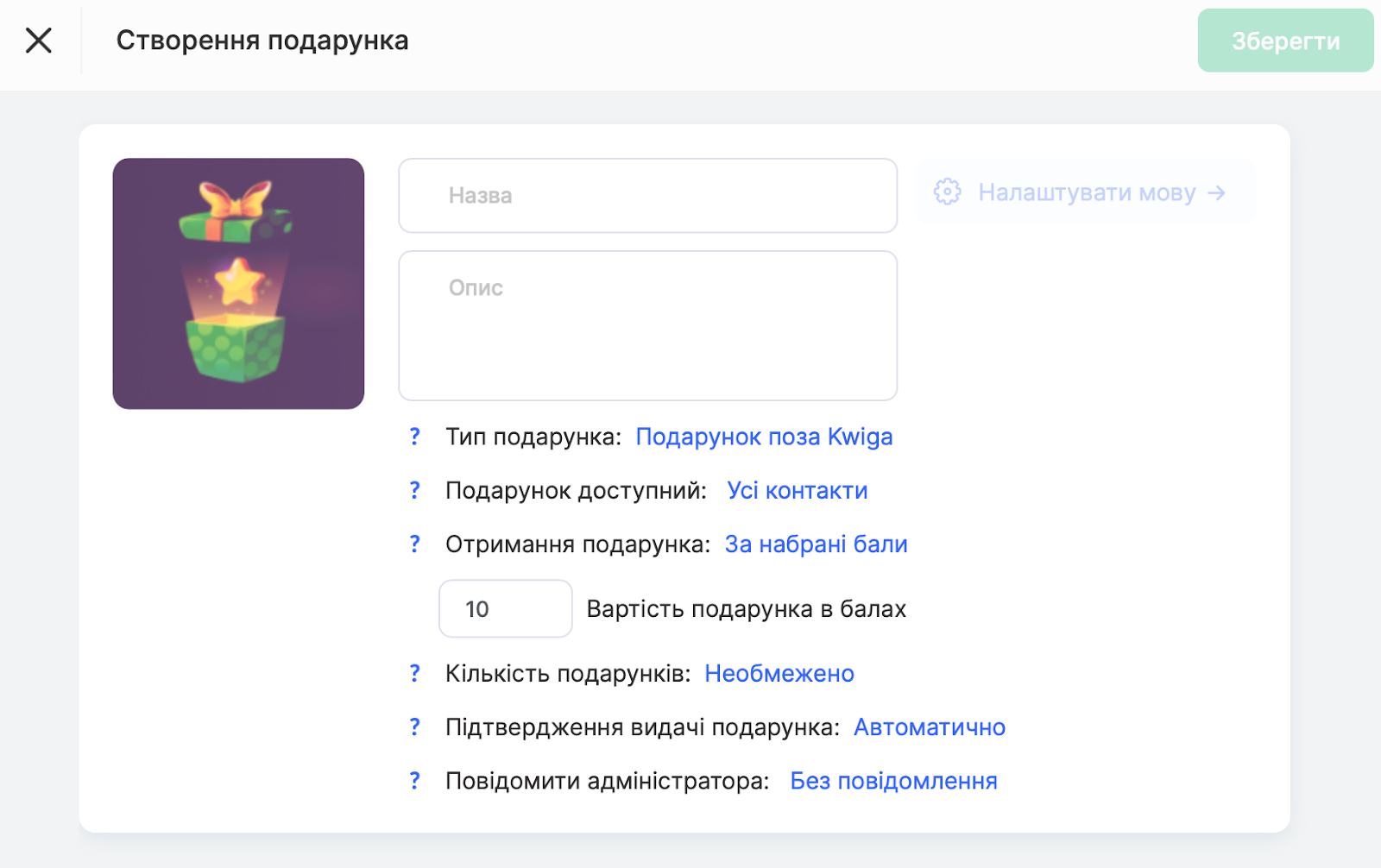Image resolution: width=1381 pixels, height=868 pixels.
Task: Open the Налаштувати мову link
Action: pos(1086,192)
